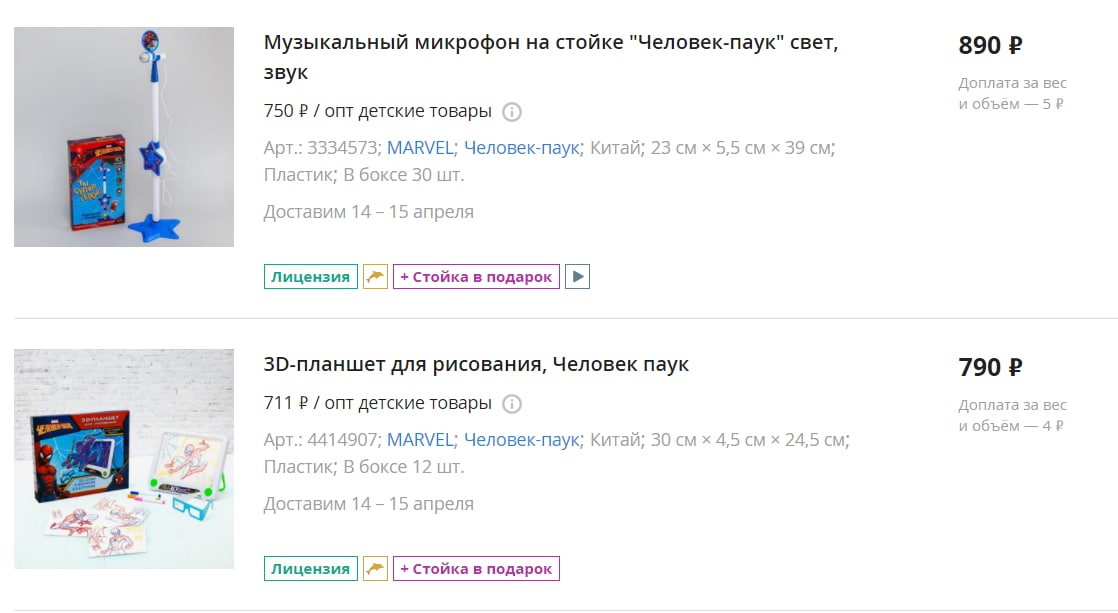Open info icon next to 711 ₽ wholesale price
This screenshot has width=1118, height=613.
pos(512,404)
